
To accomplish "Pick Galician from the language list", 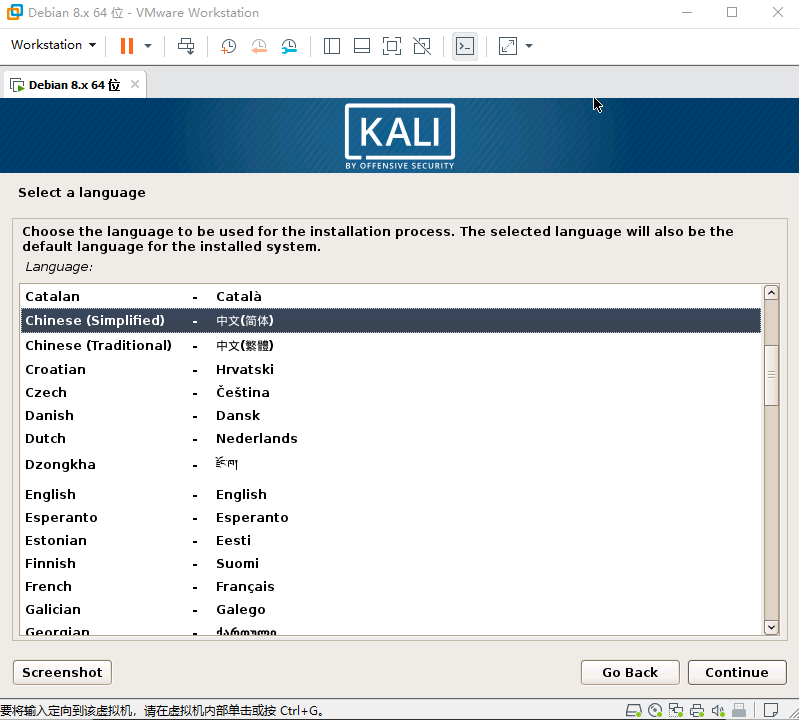I will [x=391, y=609].
